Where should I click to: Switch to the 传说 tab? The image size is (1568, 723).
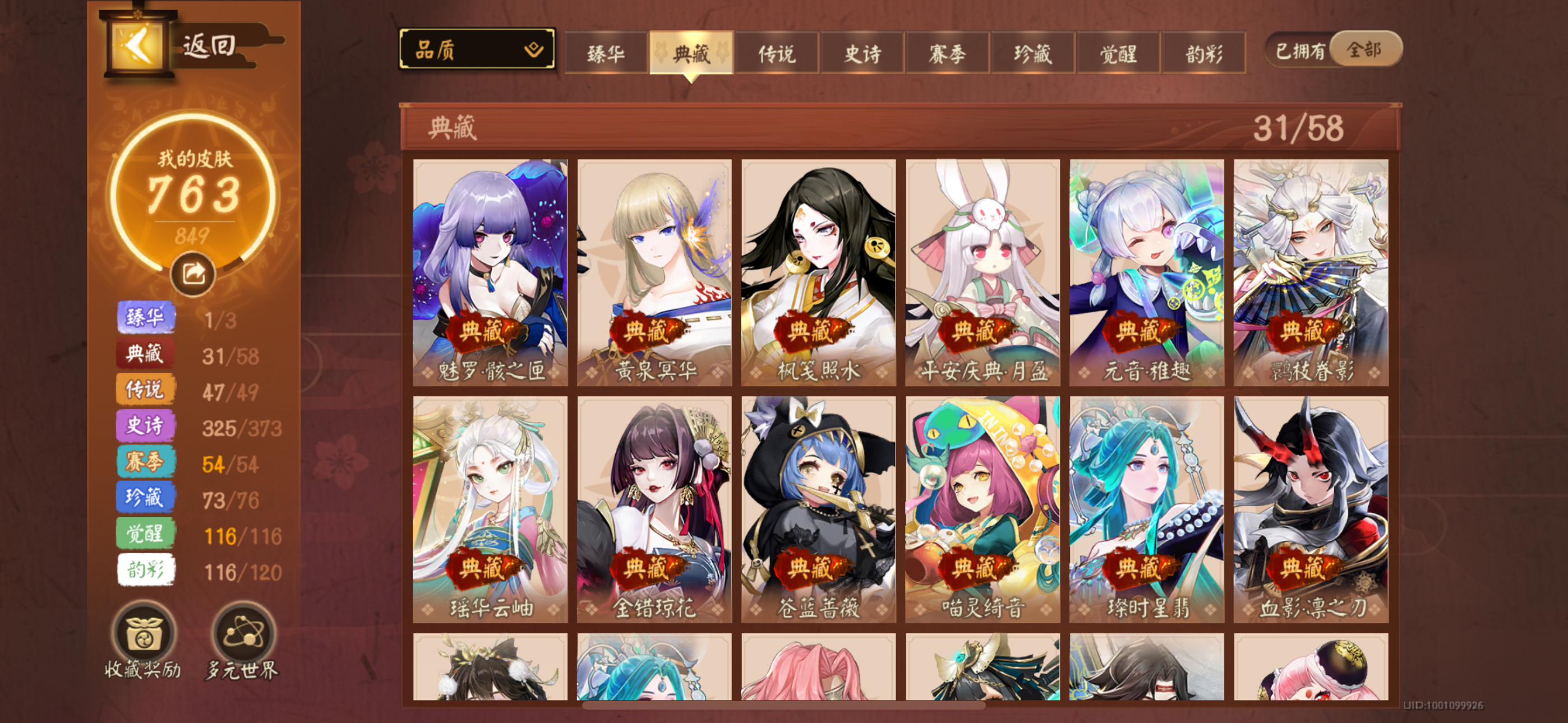pyautogui.click(x=777, y=54)
